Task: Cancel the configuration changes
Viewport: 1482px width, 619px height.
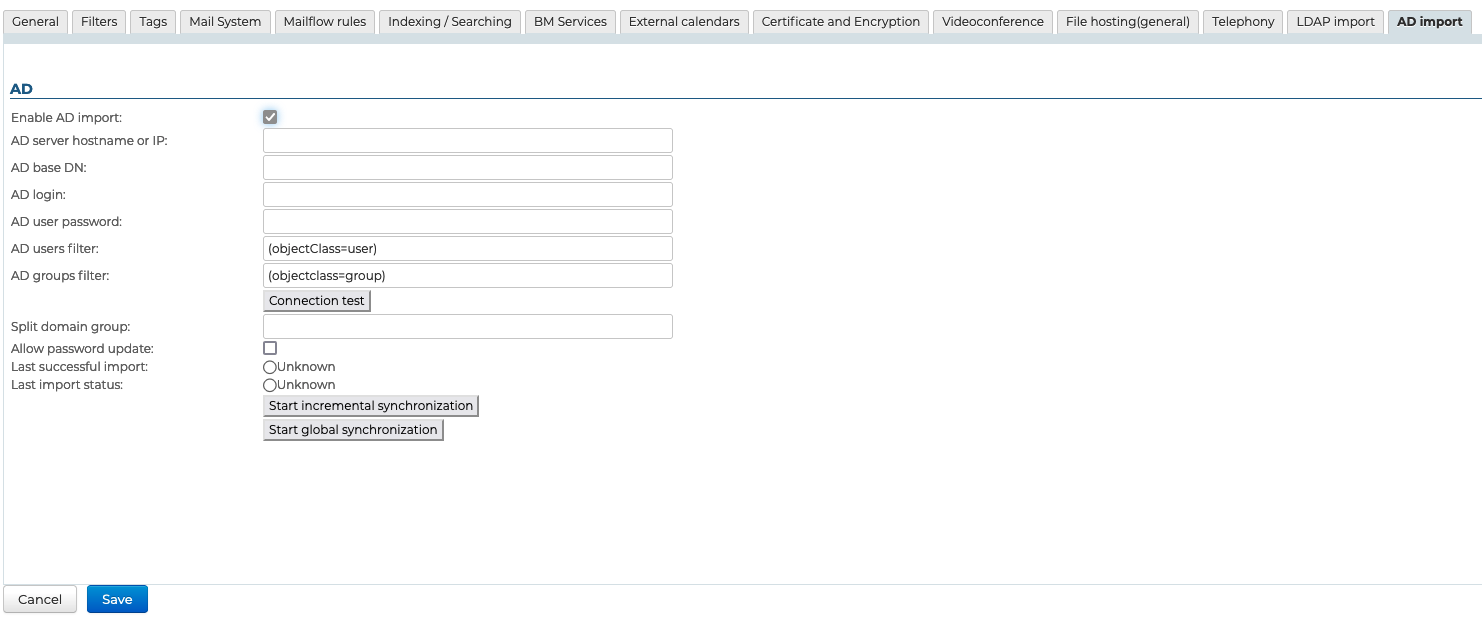Action: [40, 599]
